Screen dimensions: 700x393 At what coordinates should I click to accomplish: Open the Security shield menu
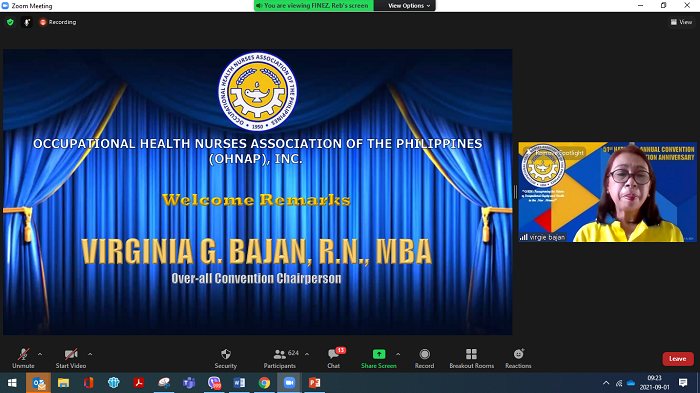[x=225, y=359]
